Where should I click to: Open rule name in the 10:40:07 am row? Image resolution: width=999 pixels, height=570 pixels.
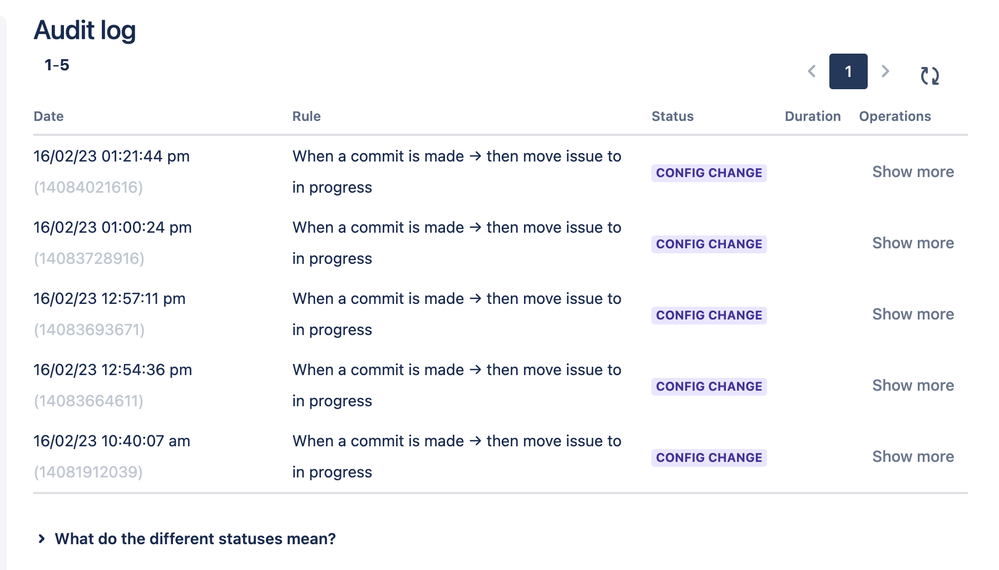[x=456, y=457]
